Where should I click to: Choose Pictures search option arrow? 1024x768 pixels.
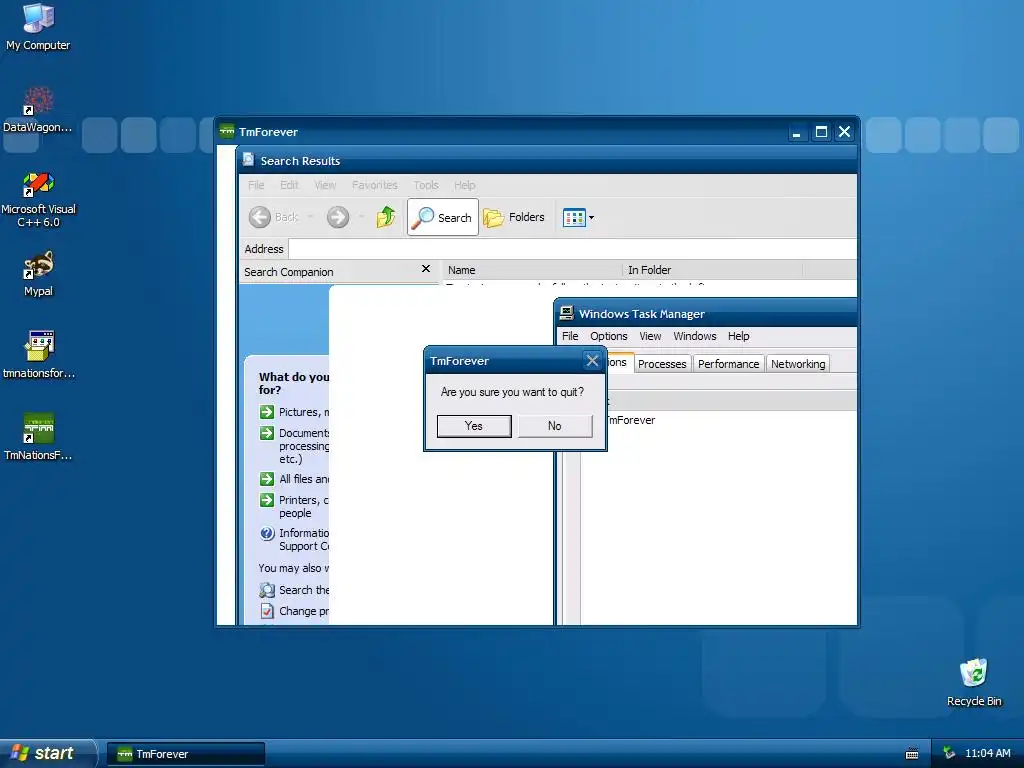click(266, 411)
